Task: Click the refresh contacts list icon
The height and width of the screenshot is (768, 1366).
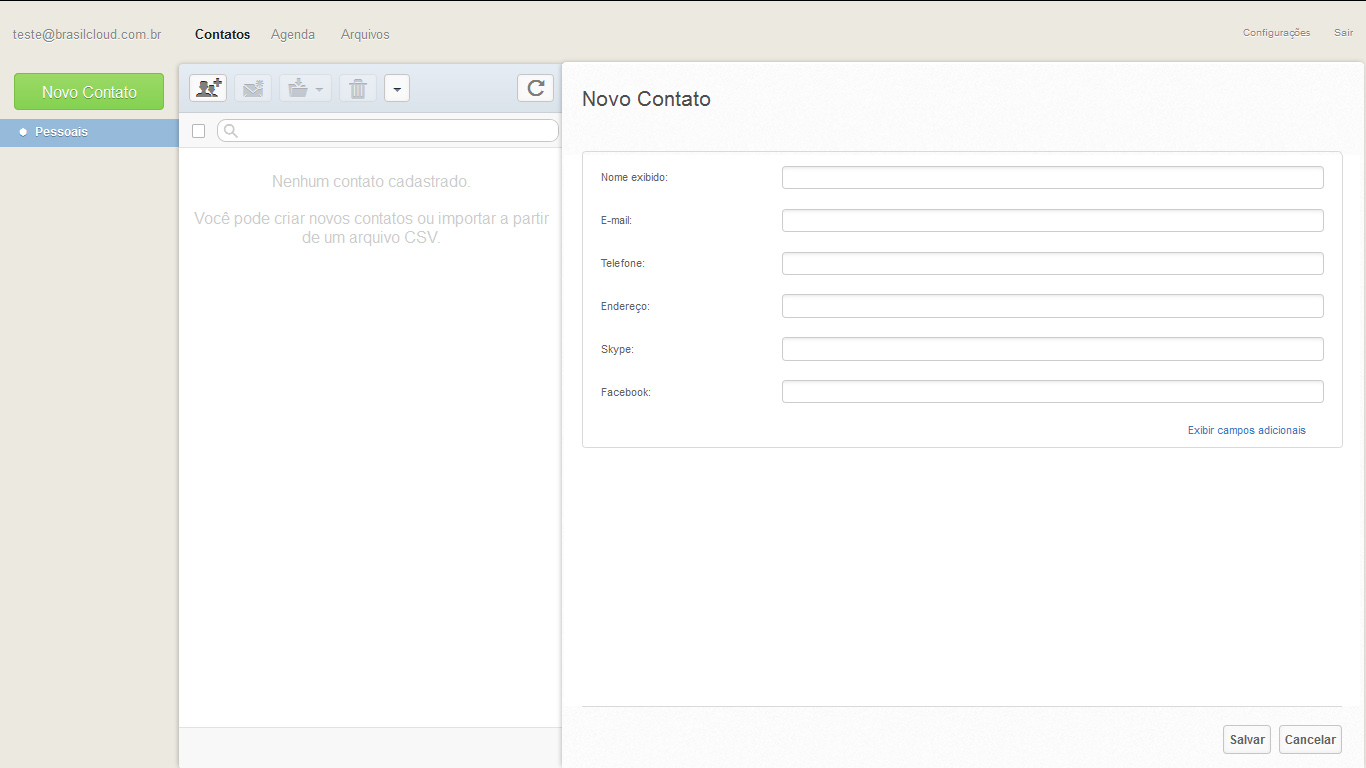Action: [536, 88]
